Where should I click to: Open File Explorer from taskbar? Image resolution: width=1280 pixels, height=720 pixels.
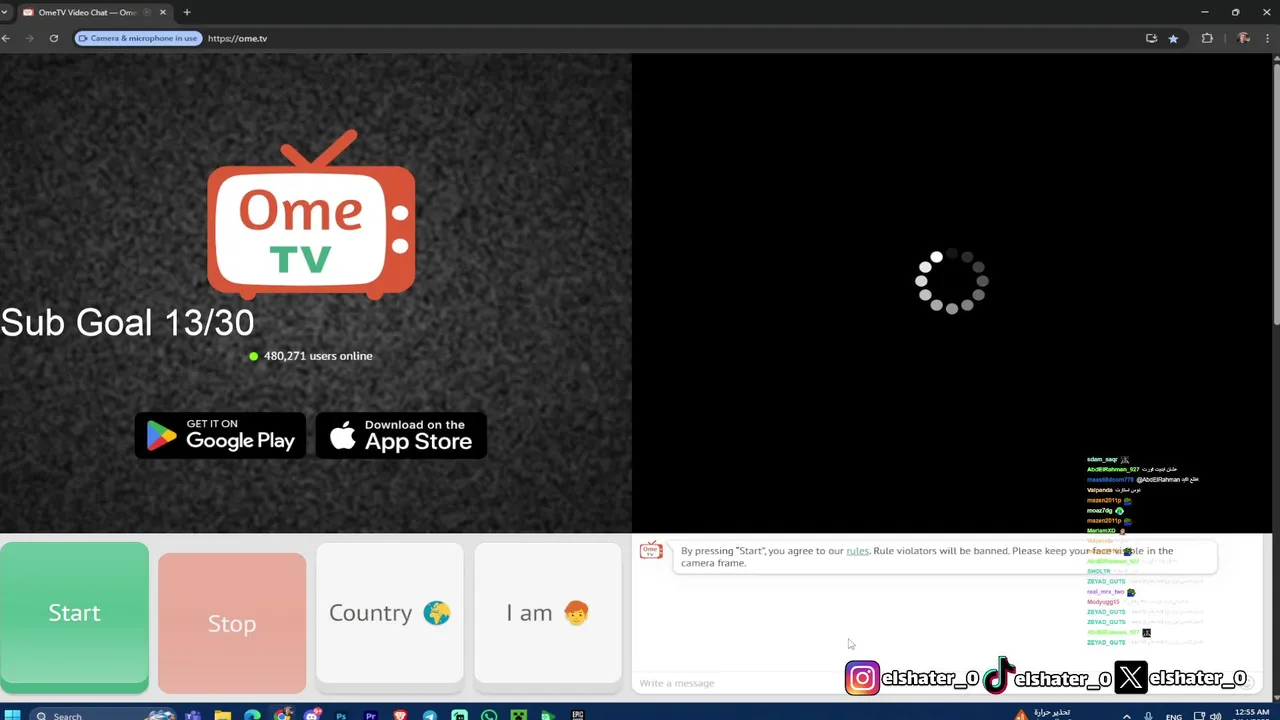(x=222, y=715)
